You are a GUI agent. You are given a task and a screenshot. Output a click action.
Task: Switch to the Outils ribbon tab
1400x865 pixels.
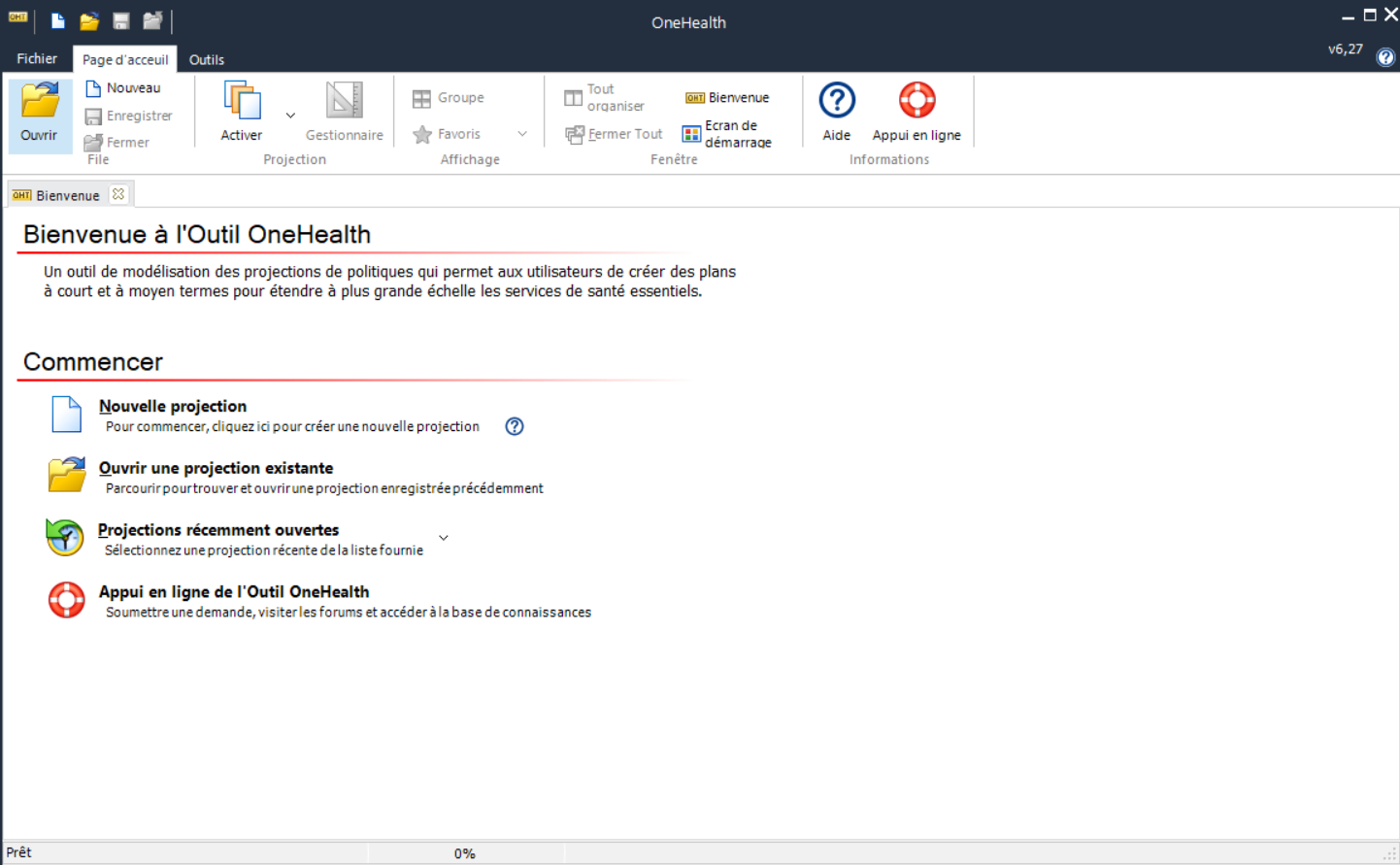(x=207, y=60)
